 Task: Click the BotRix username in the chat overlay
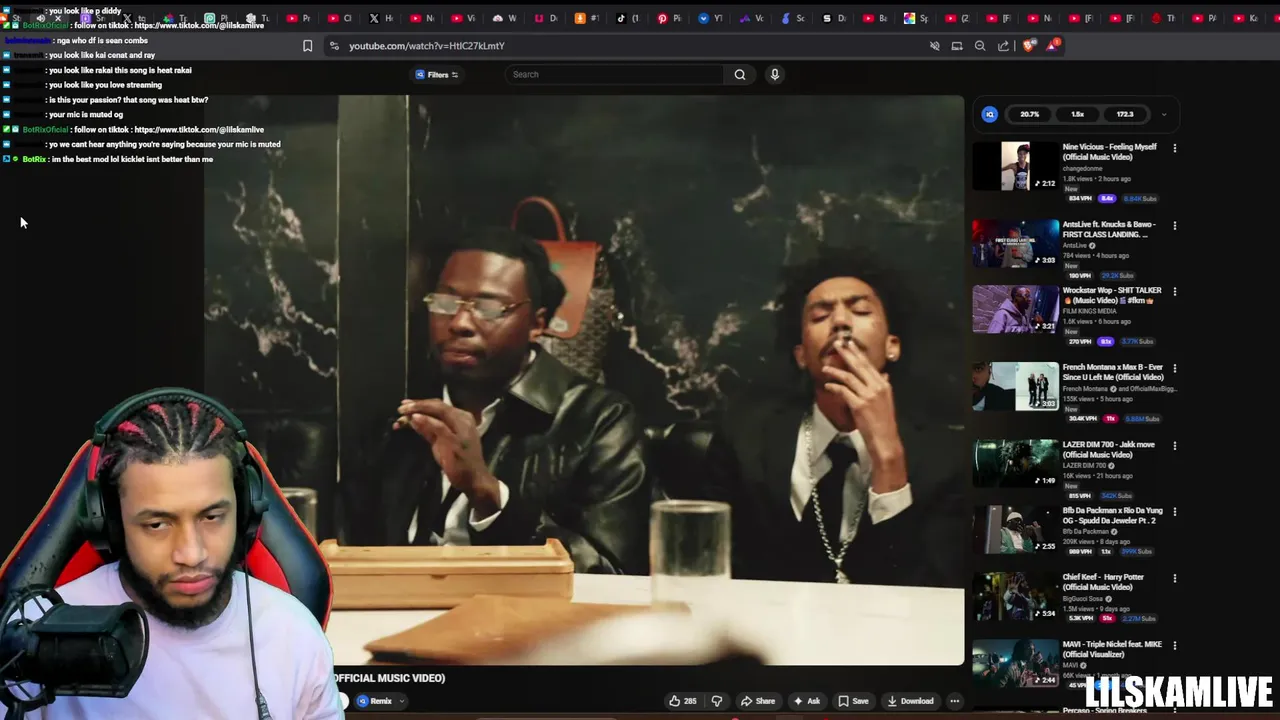pyautogui.click(x=34, y=159)
